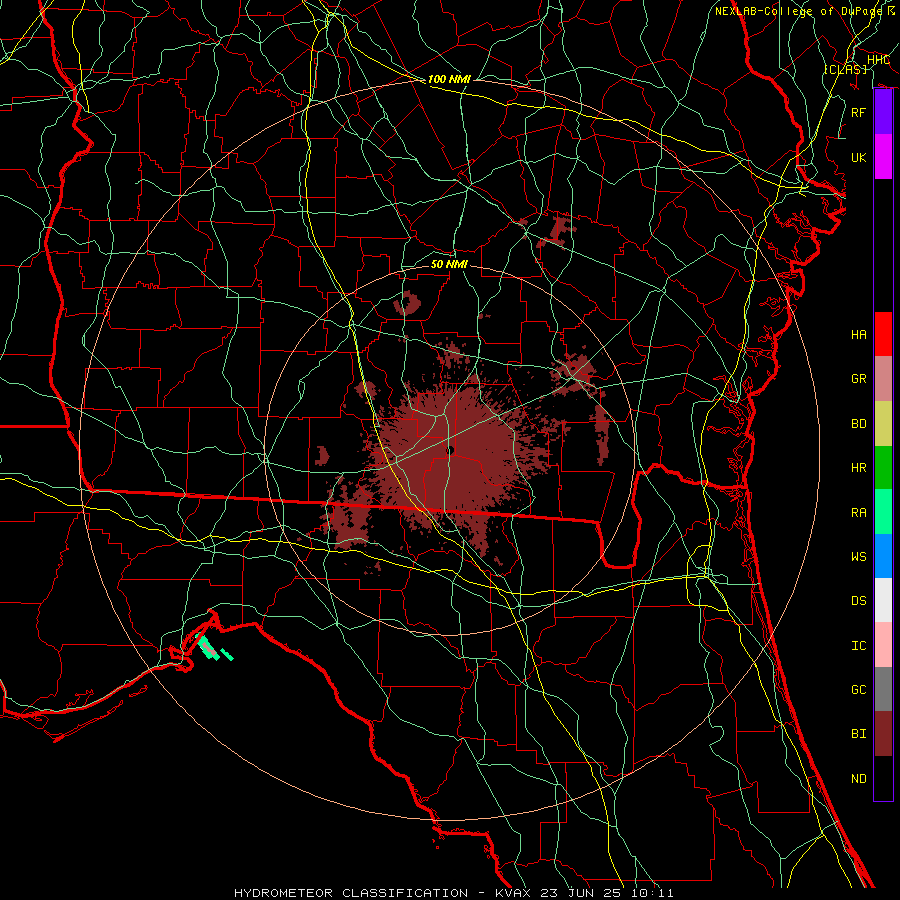Image resolution: width=900 pixels, height=900 pixels.
Task: Click the 100 NMI range ring label
Action: (x=449, y=79)
